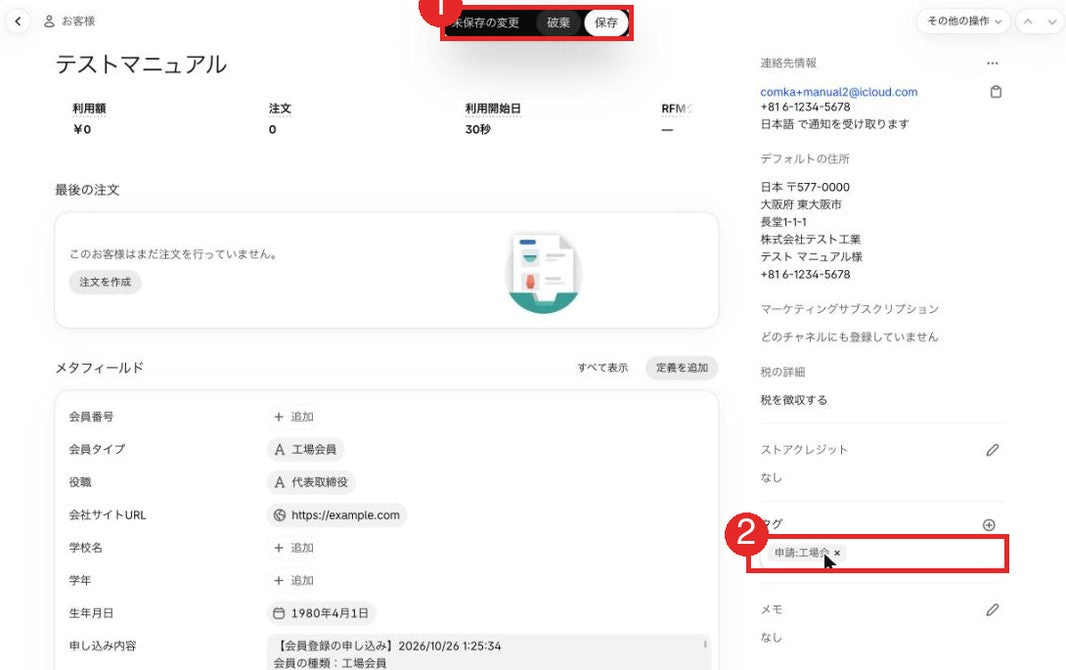
Task: Click the テストマニュアル customer title
Action: pyautogui.click(x=141, y=65)
